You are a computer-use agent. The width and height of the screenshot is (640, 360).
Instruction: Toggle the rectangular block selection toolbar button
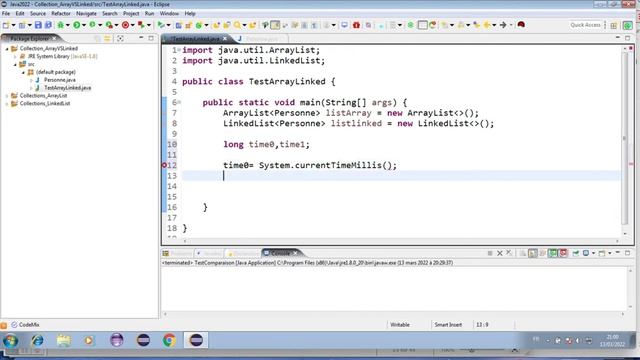point(423,25)
